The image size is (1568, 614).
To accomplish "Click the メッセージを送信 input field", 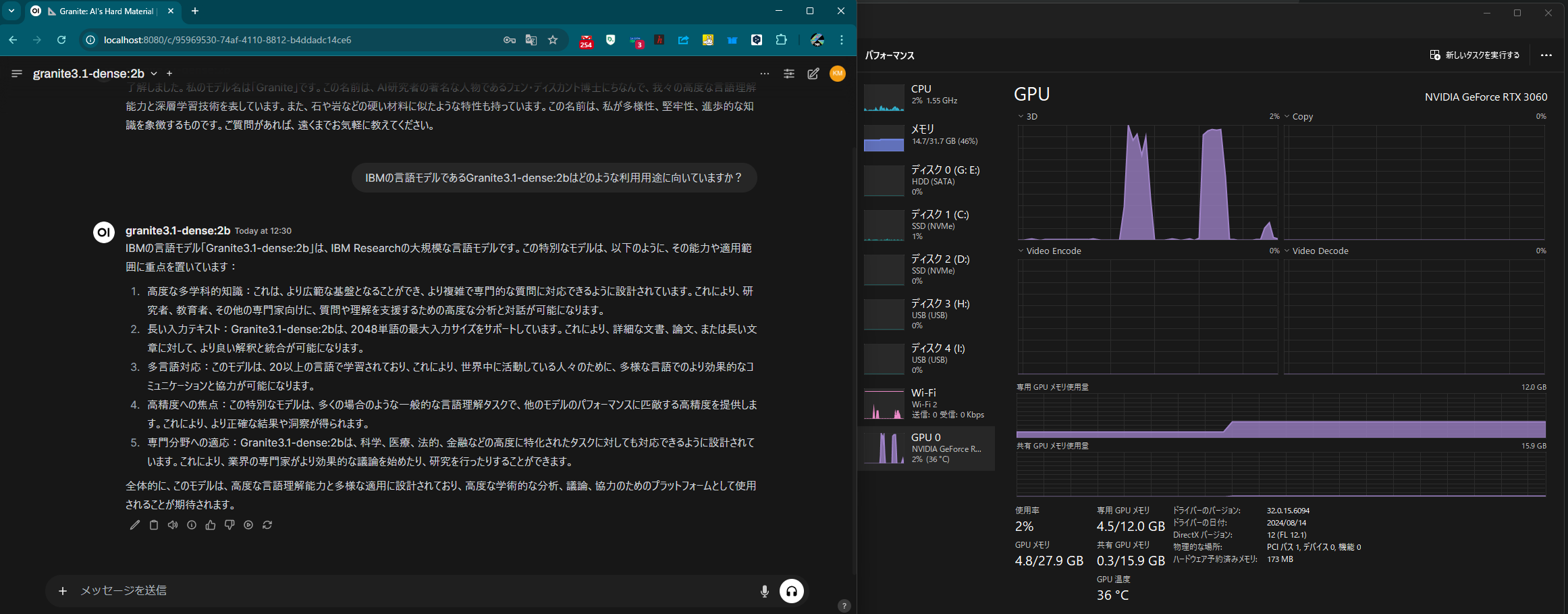I will tap(405, 590).
